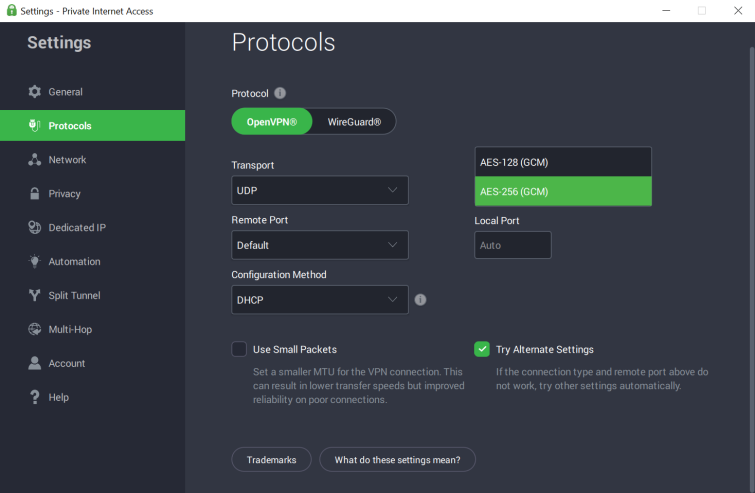Image resolution: width=755 pixels, height=493 pixels.
Task: Click the Multi-Hop globe icon
Action: point(35,329)
